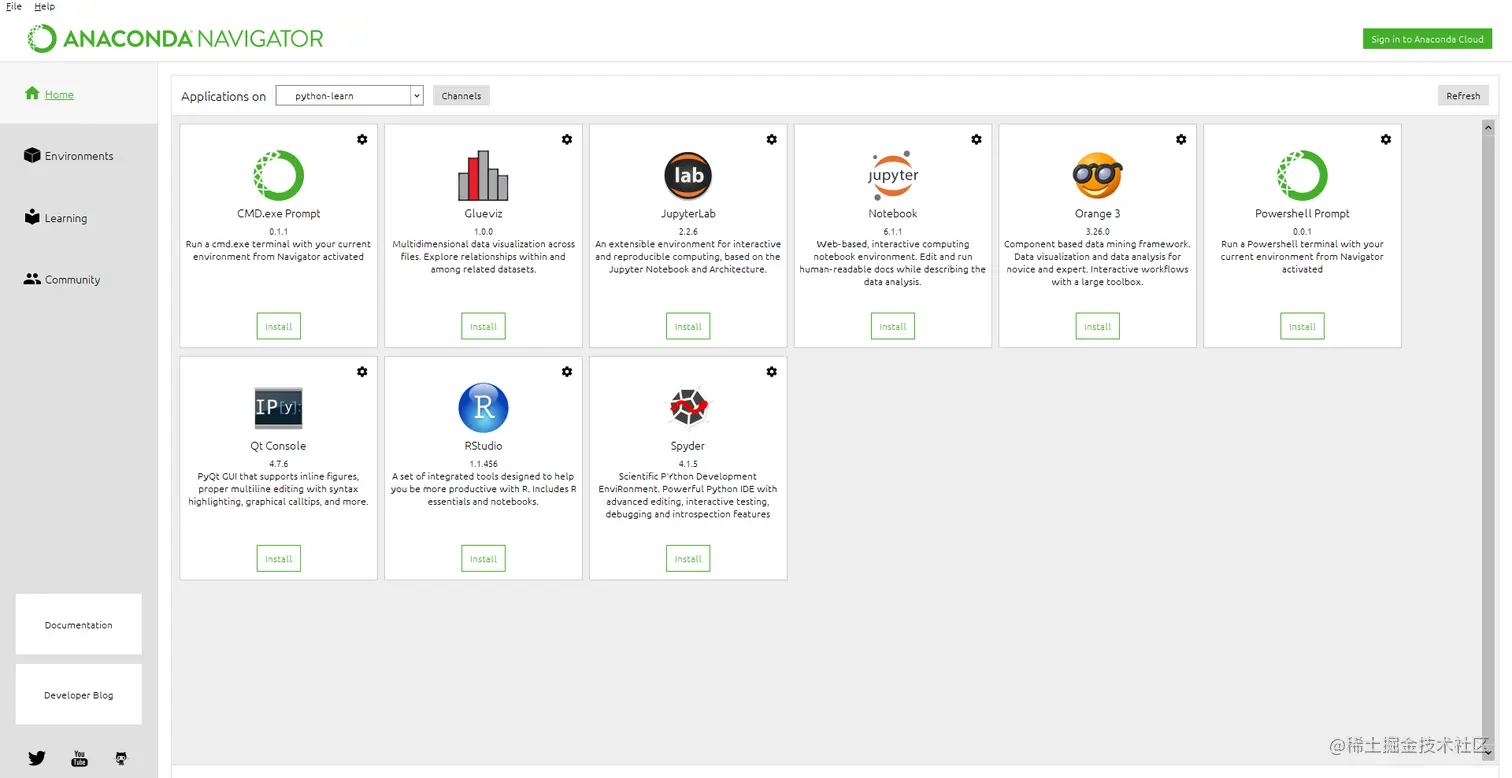Install Orange 3
Viewport: 1512px width, 778px height.
point(1097,327)
